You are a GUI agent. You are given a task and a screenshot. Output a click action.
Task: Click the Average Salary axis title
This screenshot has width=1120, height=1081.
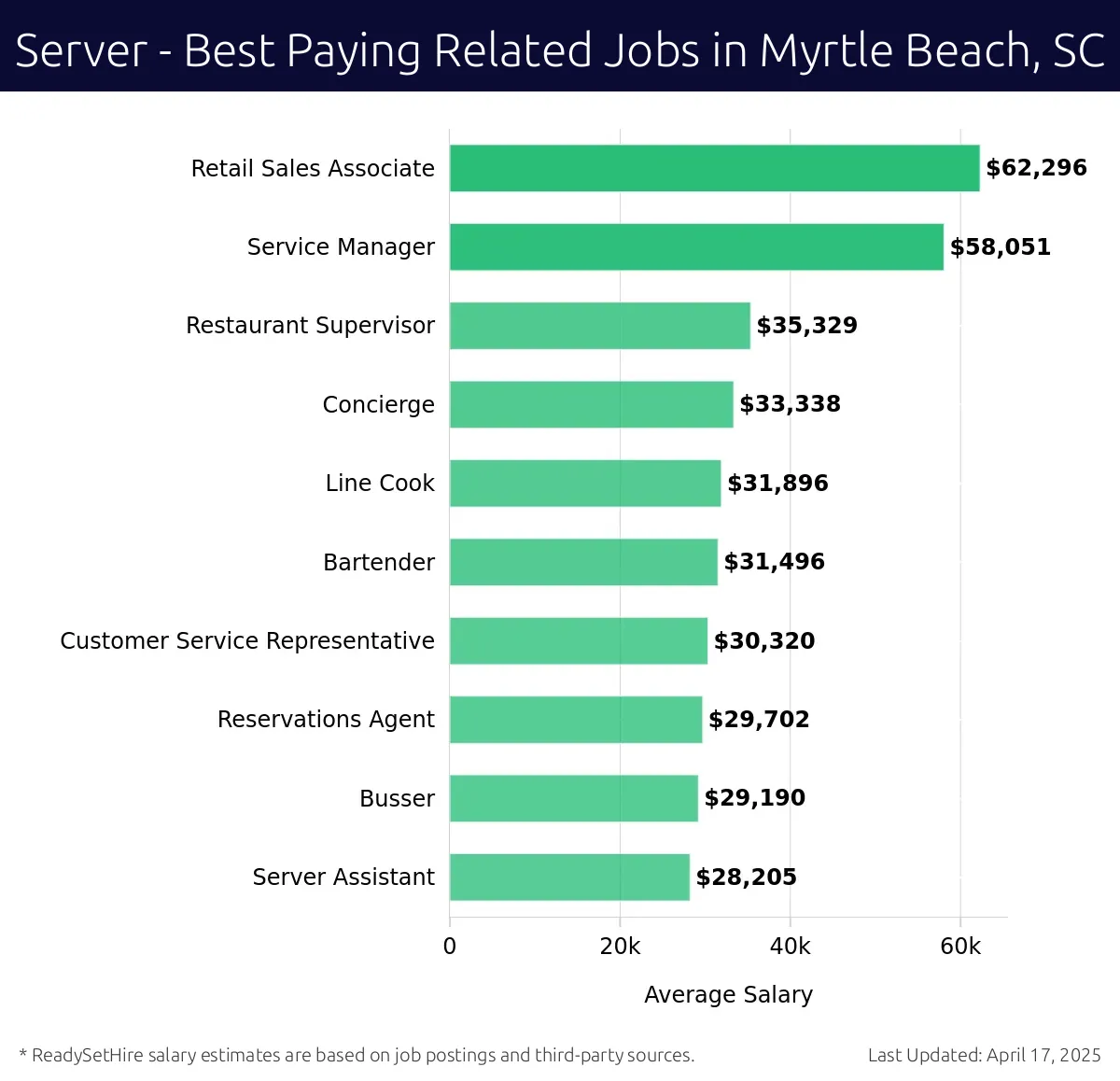point(728,995)
